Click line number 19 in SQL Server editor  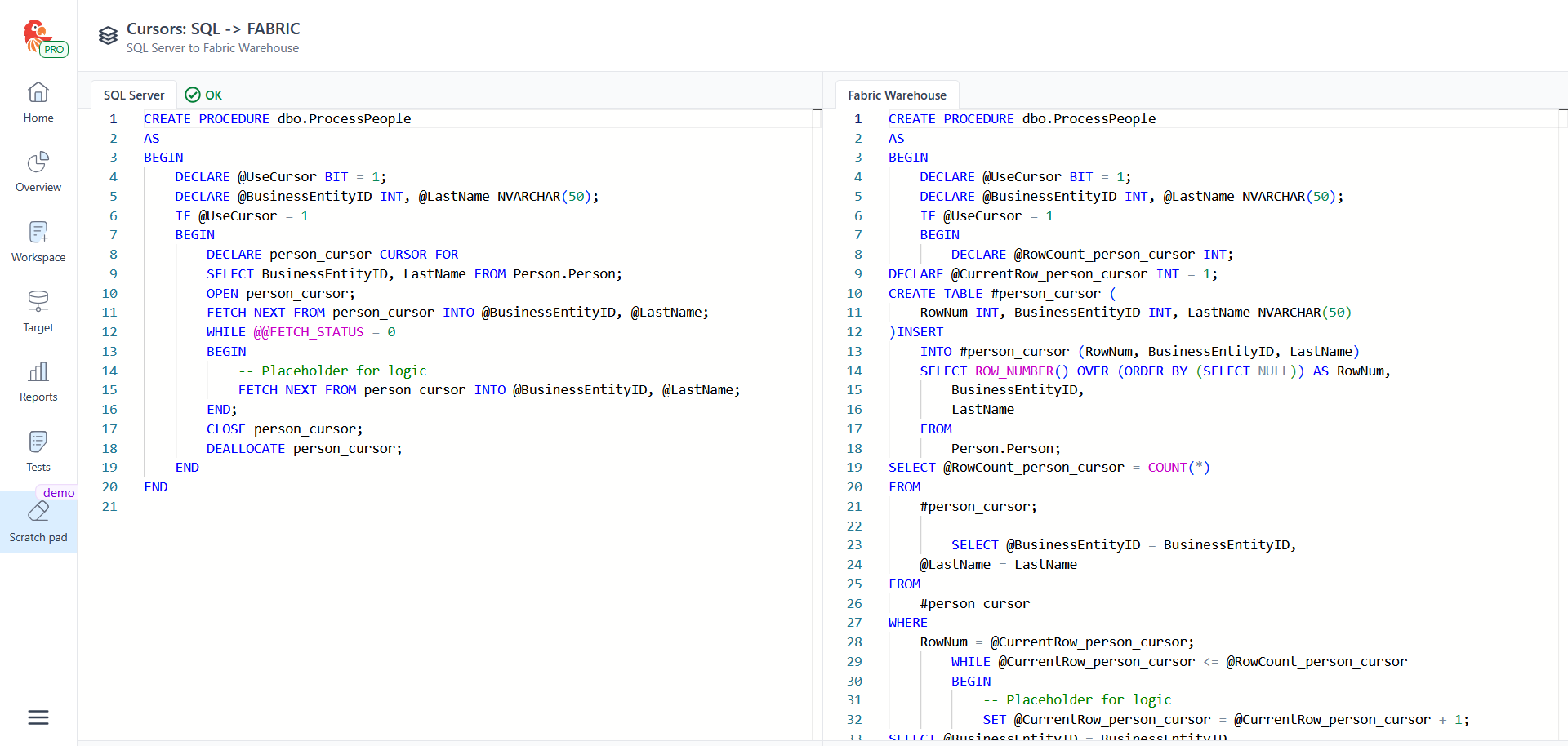pyautogui.click(x=109, y=468)
